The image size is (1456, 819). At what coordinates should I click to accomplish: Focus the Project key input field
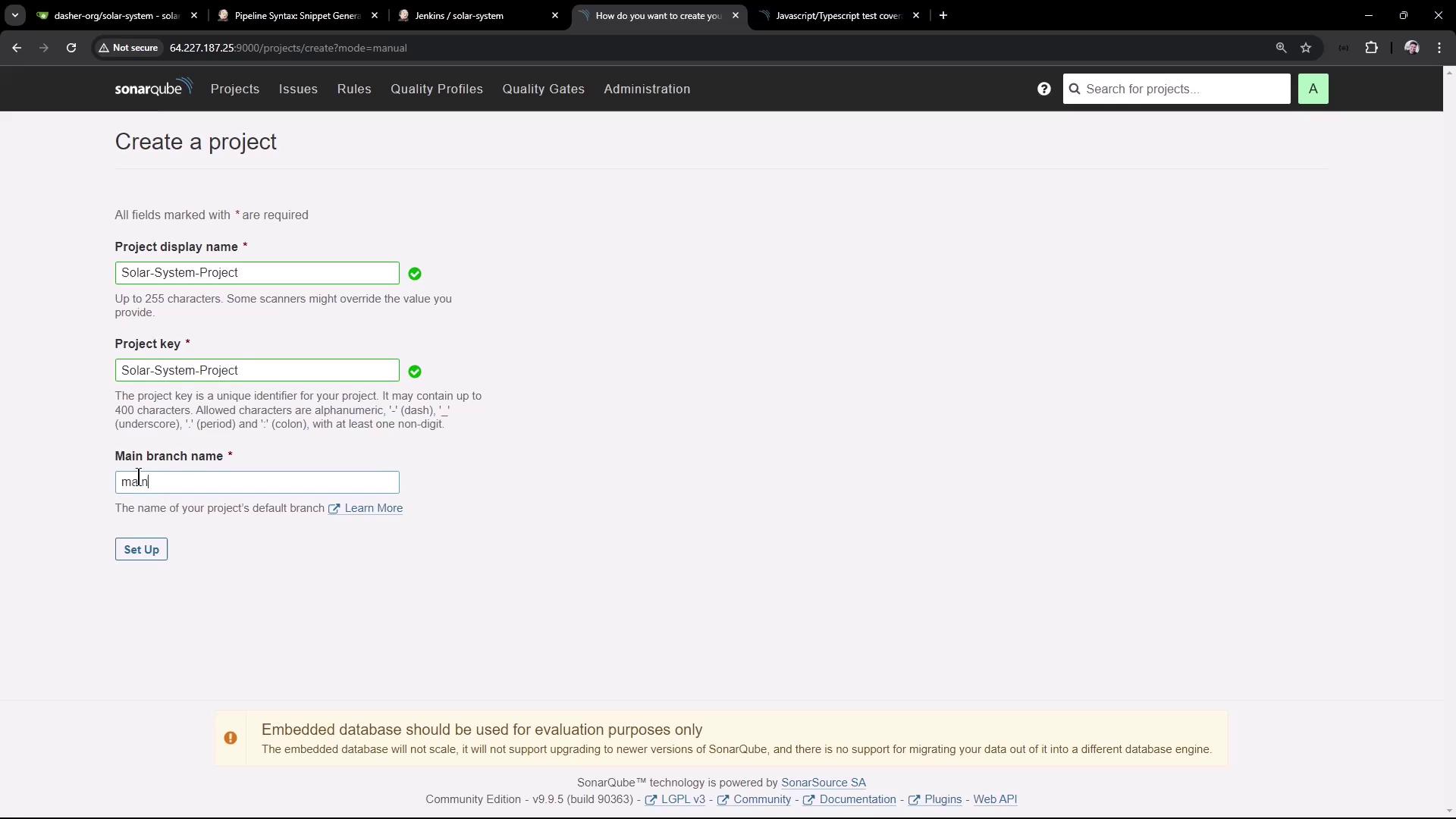pos(256,370)
